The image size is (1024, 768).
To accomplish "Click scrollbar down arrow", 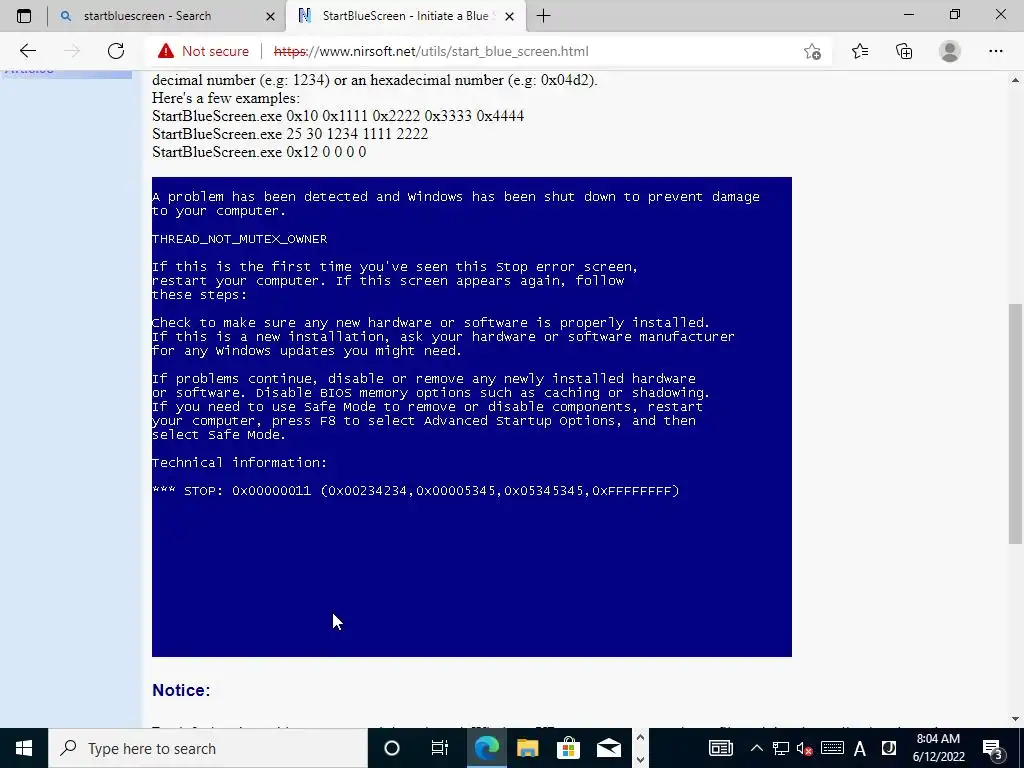I will [1015, 719].
